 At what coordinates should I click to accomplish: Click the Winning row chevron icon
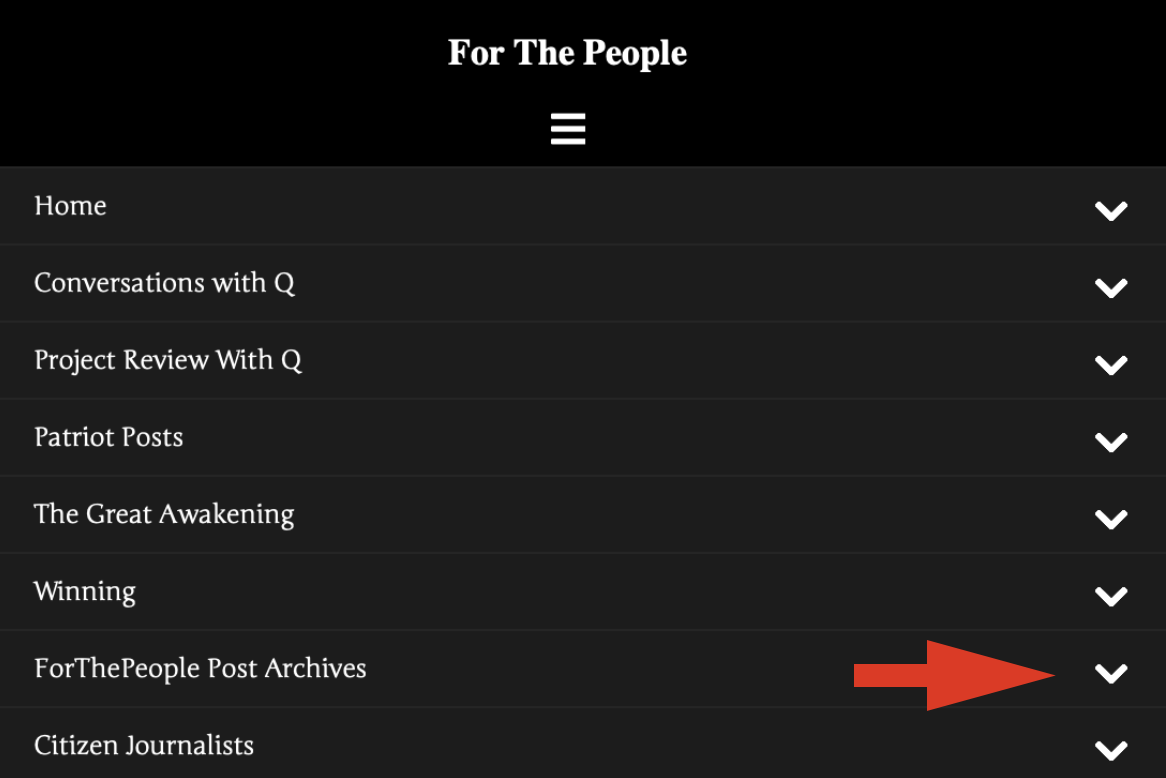1111,596
